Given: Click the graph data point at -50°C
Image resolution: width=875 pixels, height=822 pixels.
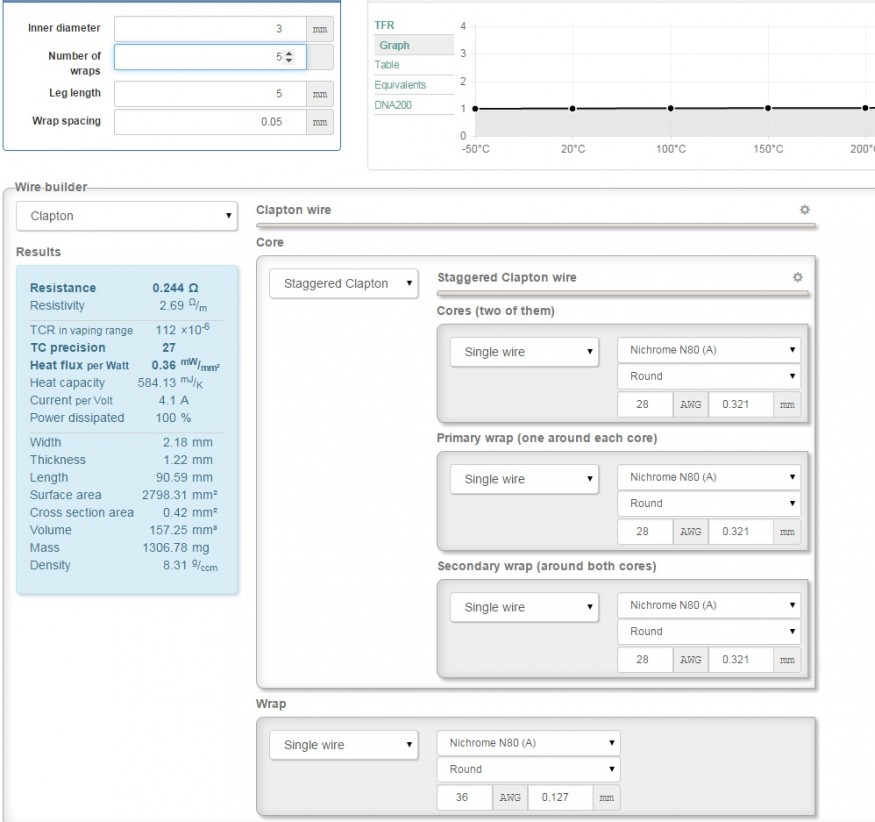Looking at the screenshot, I should pyautogui.click(x=475, y=108).
